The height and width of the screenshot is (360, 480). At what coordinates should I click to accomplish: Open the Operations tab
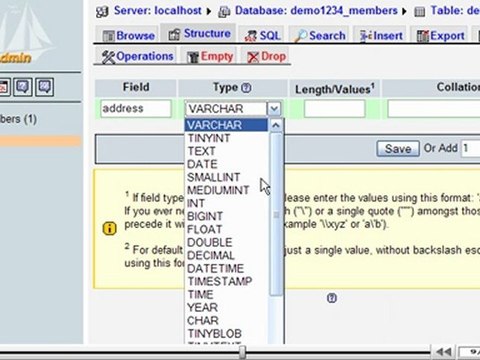click(137, 56)
